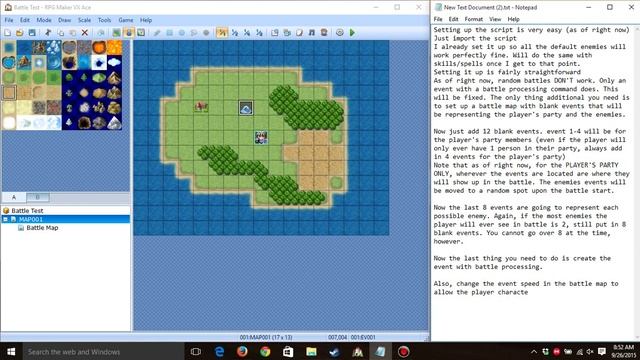Viewport: 640px width, 360px height.
Task: Switch to Event editing mode icon
Action: tap(129, 33)
